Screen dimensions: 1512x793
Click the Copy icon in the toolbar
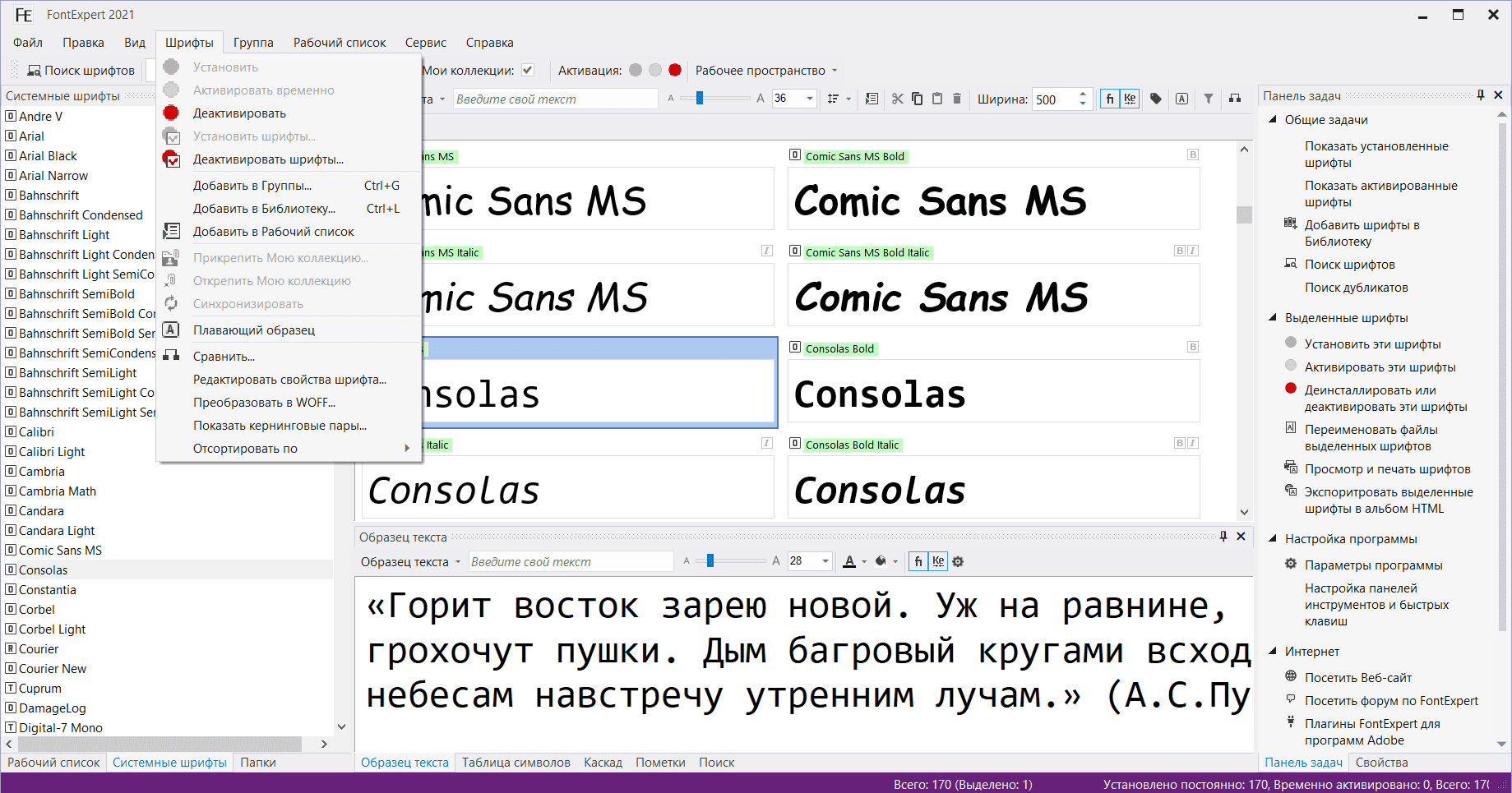[x=917, y=99]
